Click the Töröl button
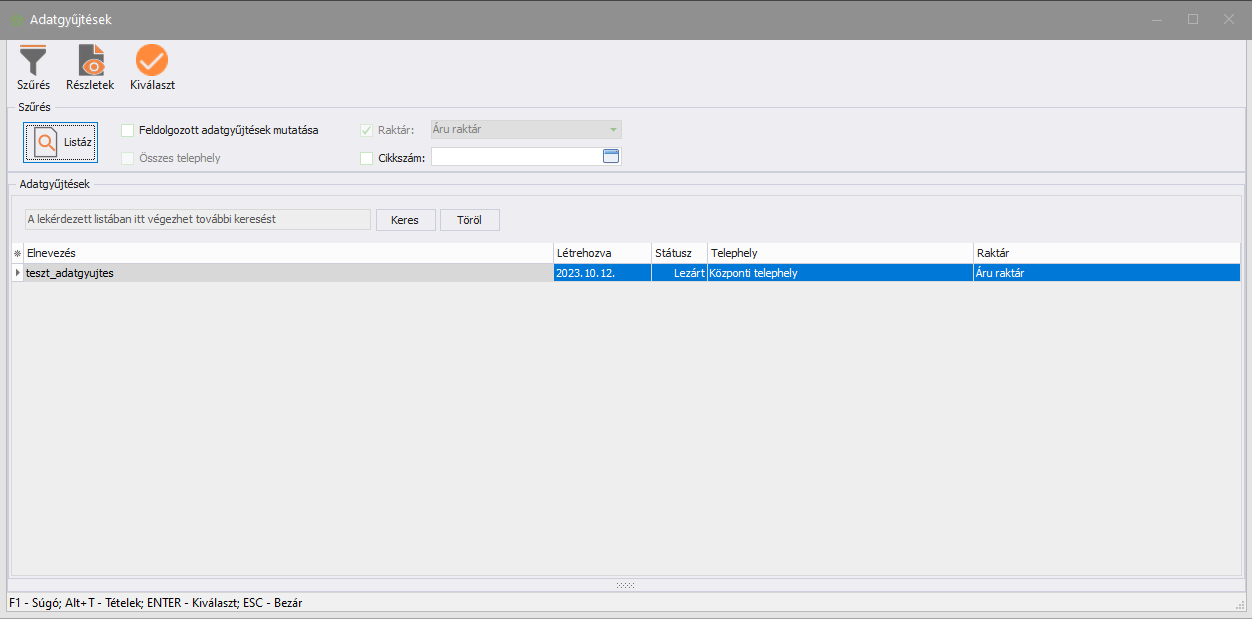The height and width of the screenshot is (619, 1252). pos(469,220)
